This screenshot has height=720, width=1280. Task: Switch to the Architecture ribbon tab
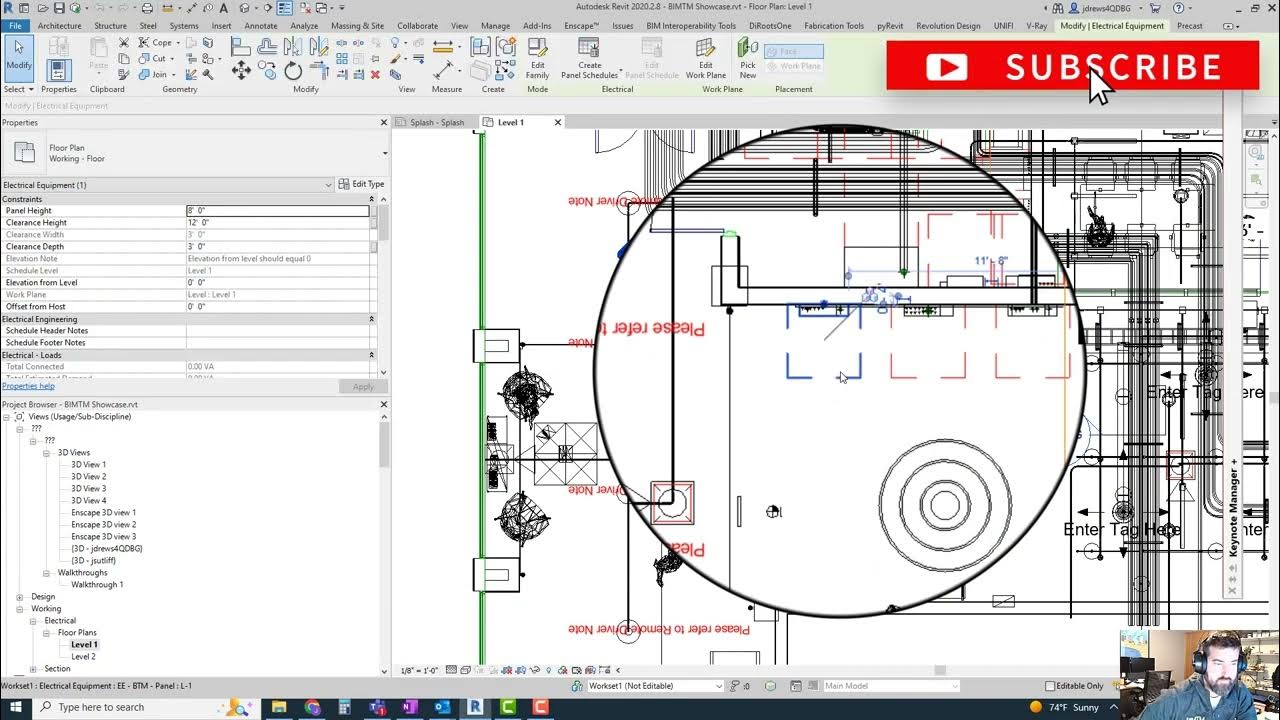pyautogui.click(x=60, y=26)
